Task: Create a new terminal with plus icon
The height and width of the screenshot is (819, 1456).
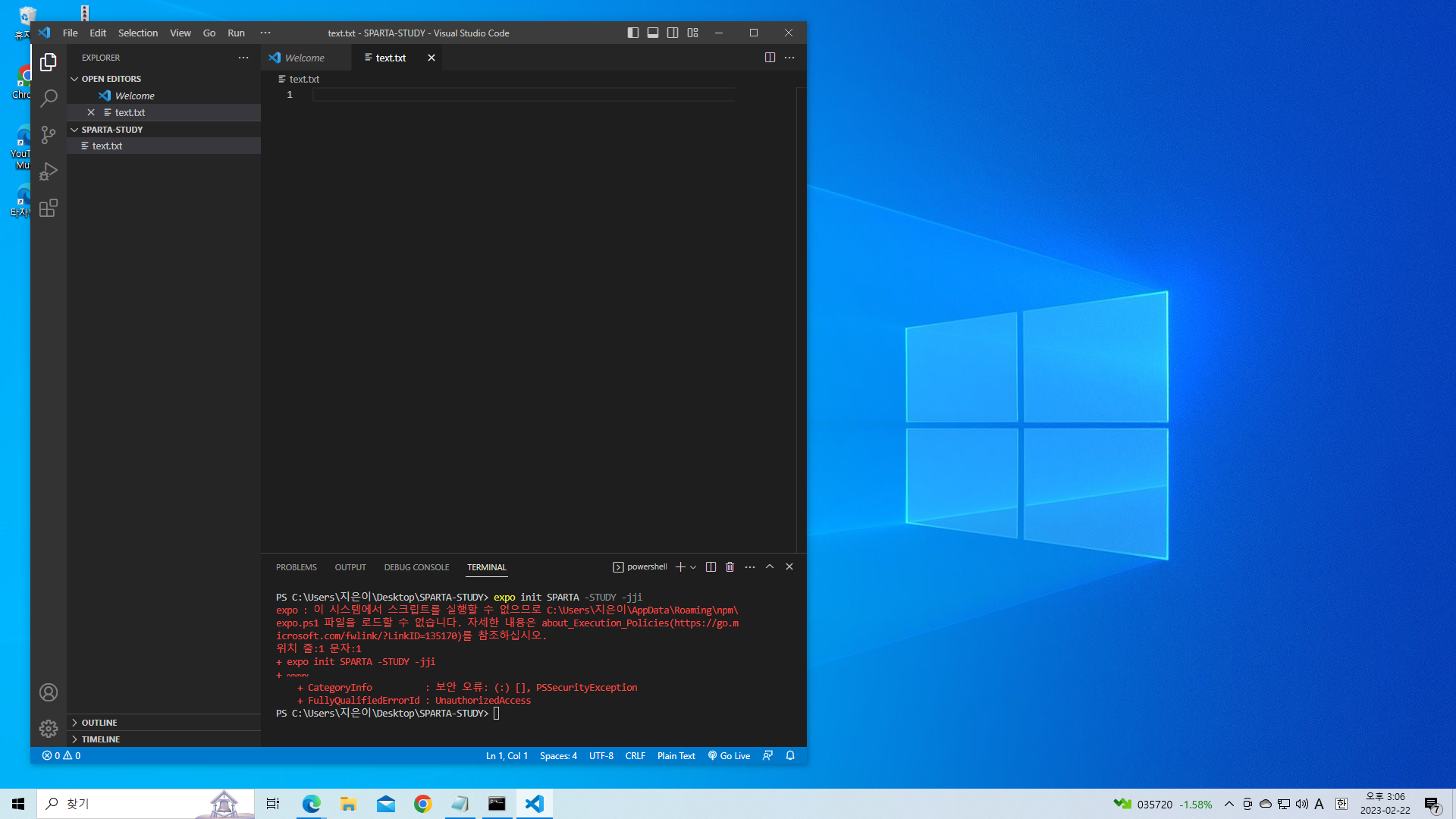Action: click(x=680, y=566)
